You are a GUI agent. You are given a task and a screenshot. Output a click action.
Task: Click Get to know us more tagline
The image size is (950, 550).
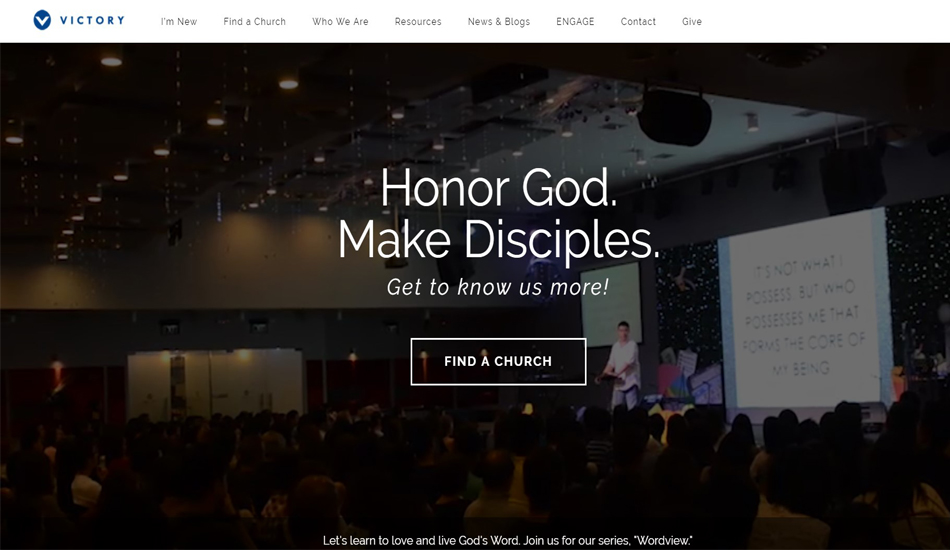[x=497, y=287]
